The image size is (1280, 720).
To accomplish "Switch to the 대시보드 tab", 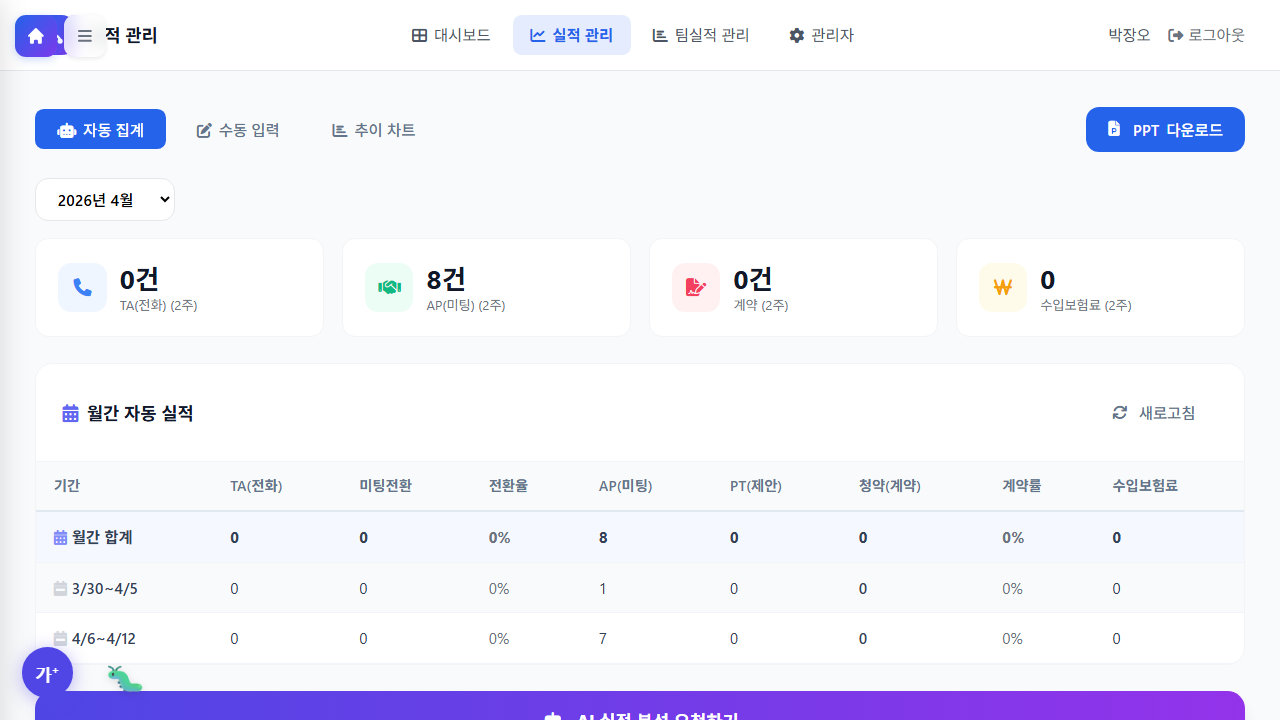I will click(x=450, y=35).
